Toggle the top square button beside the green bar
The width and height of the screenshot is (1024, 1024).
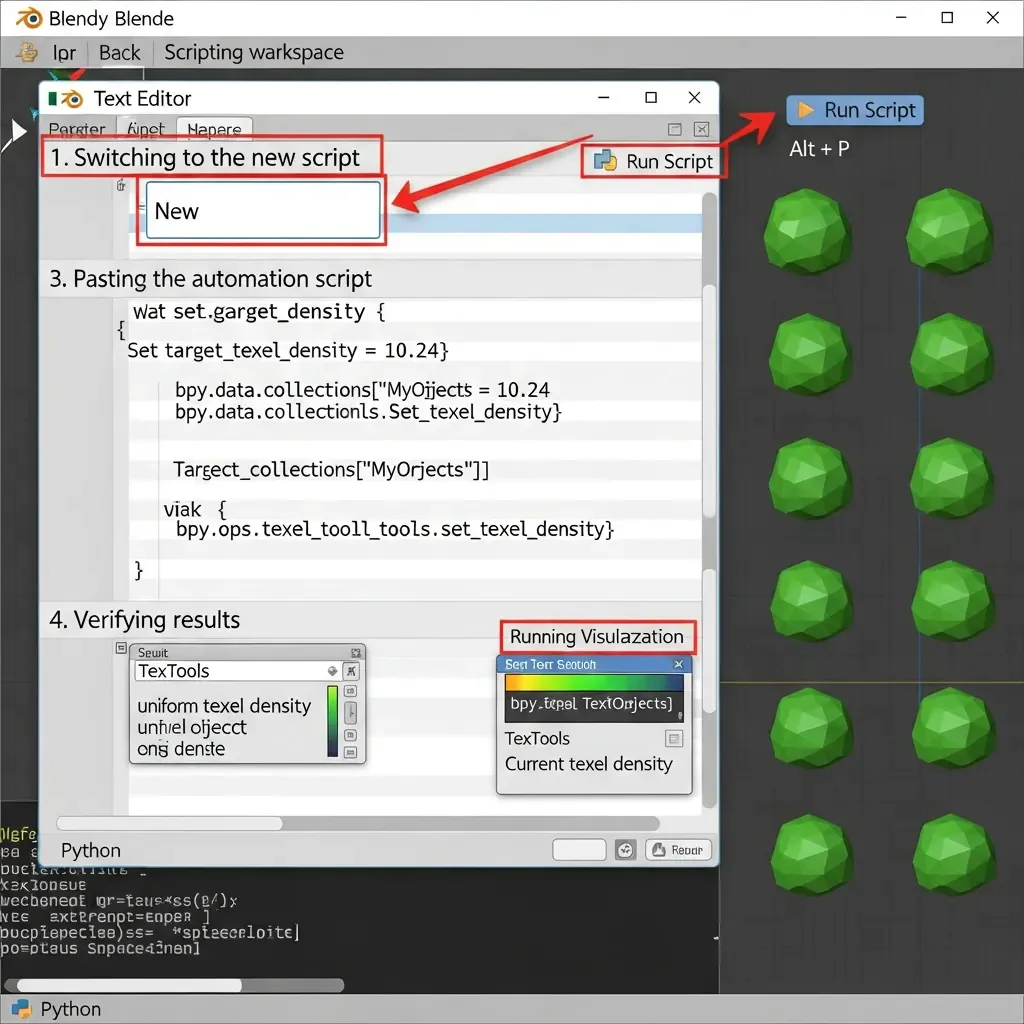[x=351, y=691]
